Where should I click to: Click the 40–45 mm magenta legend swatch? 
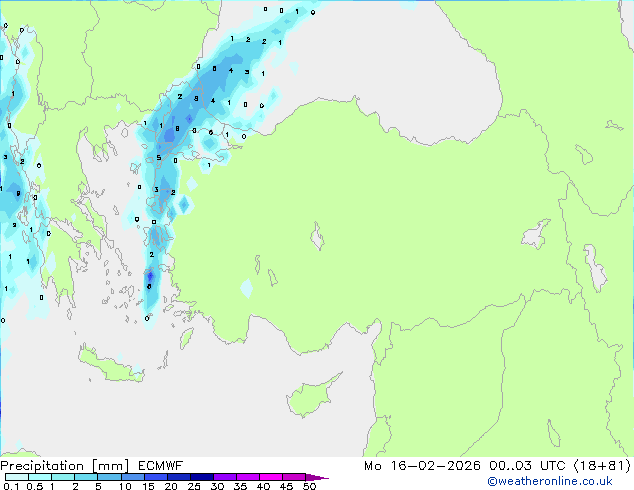click(x=271, y=477)
